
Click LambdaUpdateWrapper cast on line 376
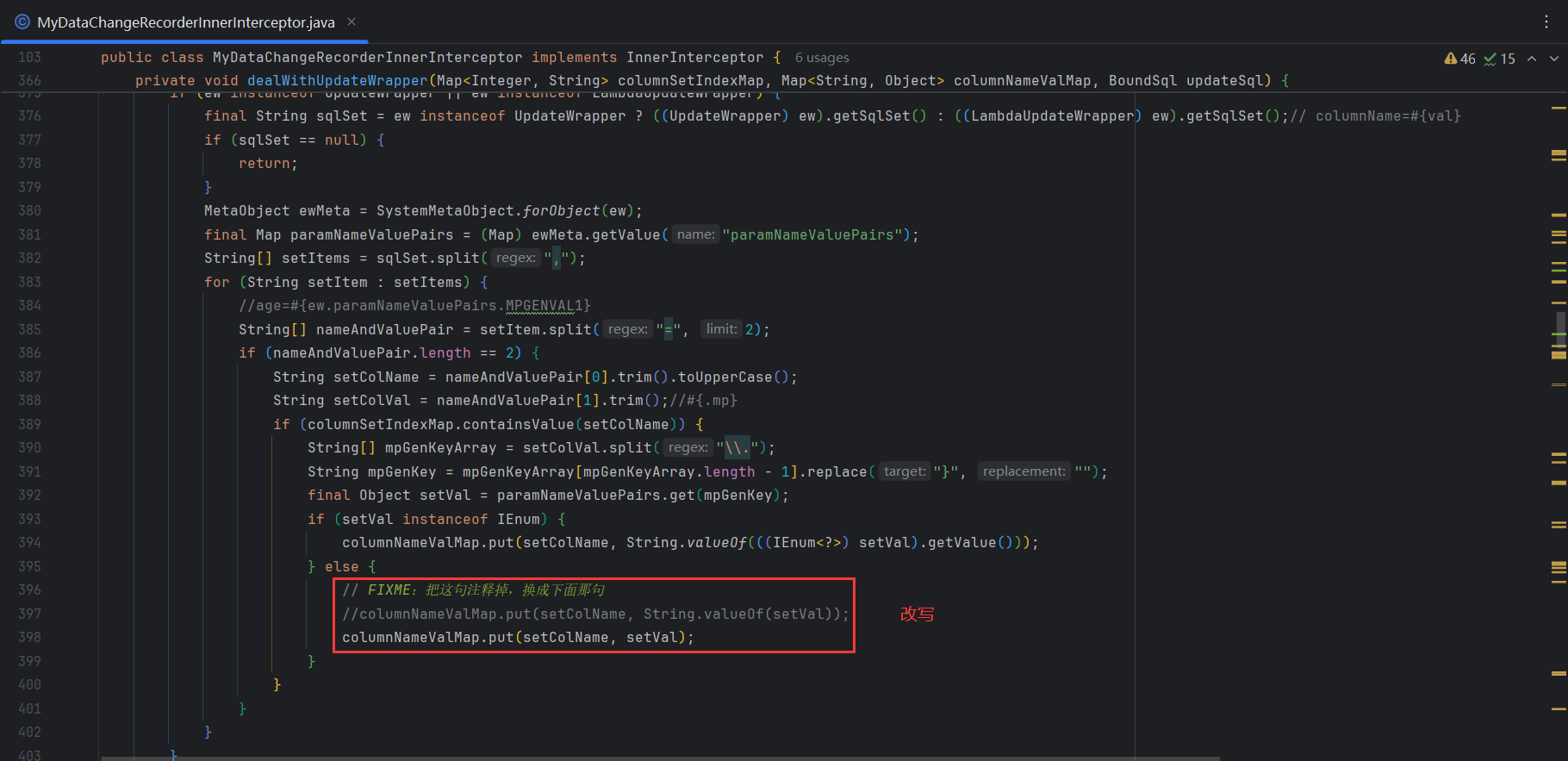(1052, 115)
